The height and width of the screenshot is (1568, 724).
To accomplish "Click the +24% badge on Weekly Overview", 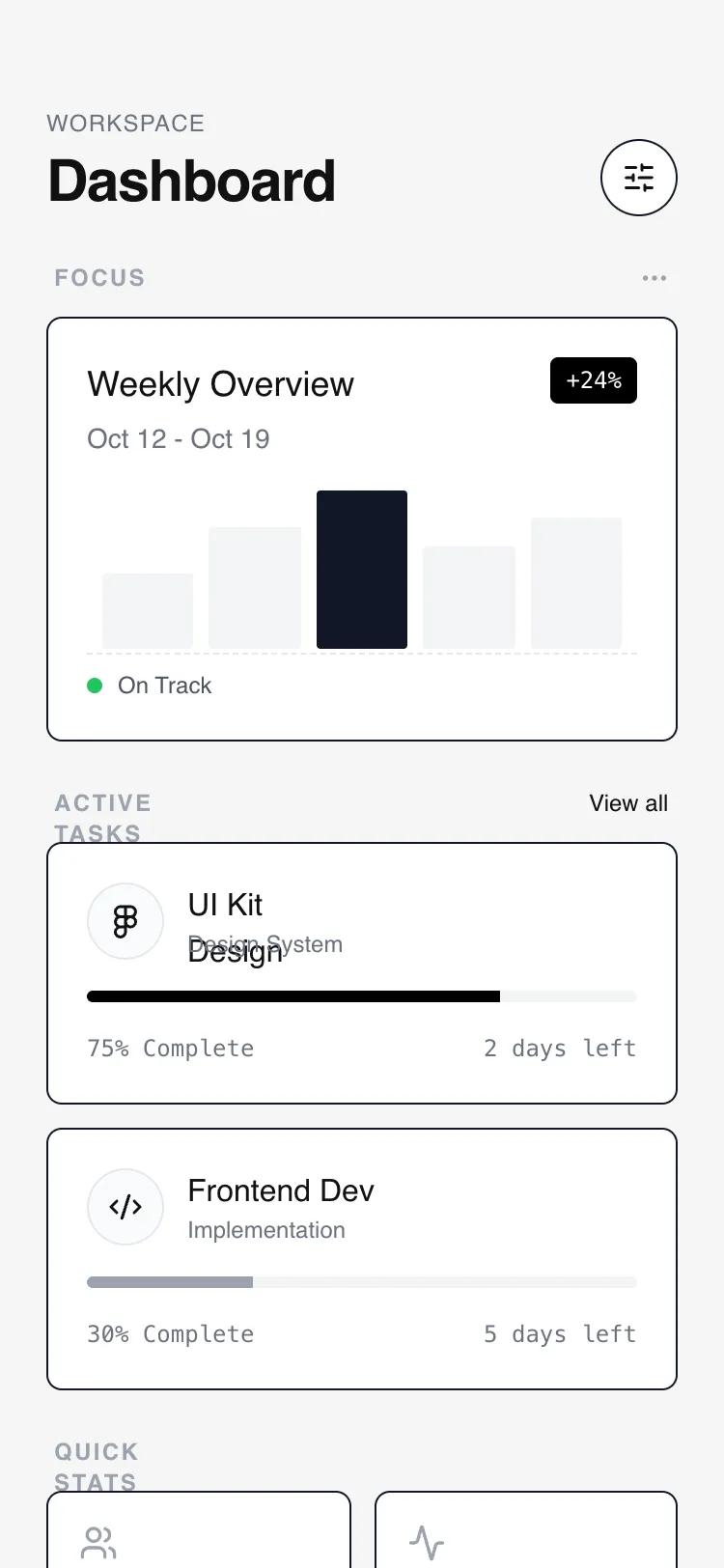I will [594, 380].
